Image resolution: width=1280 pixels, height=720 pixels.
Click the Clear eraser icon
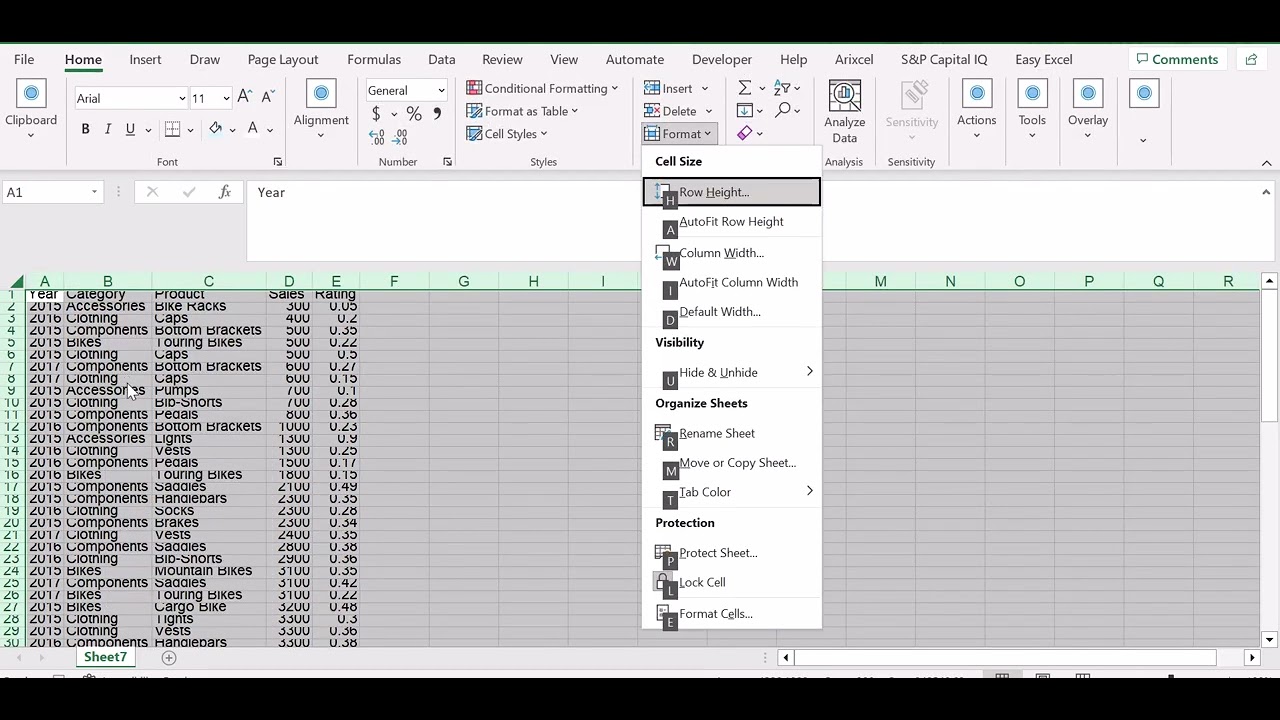pos(745,133)
